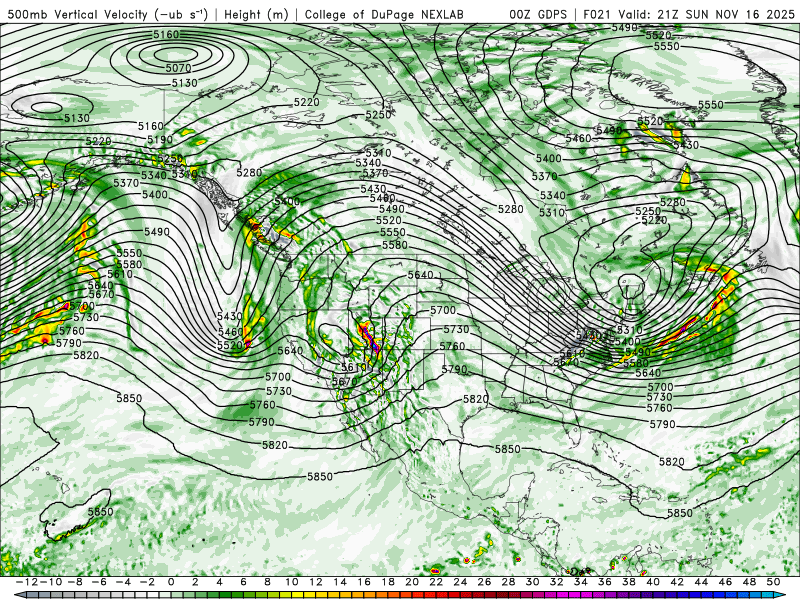Click the colorbar scale label 26
The height and width of the screenshot is (600, 800).
(484, 582)
